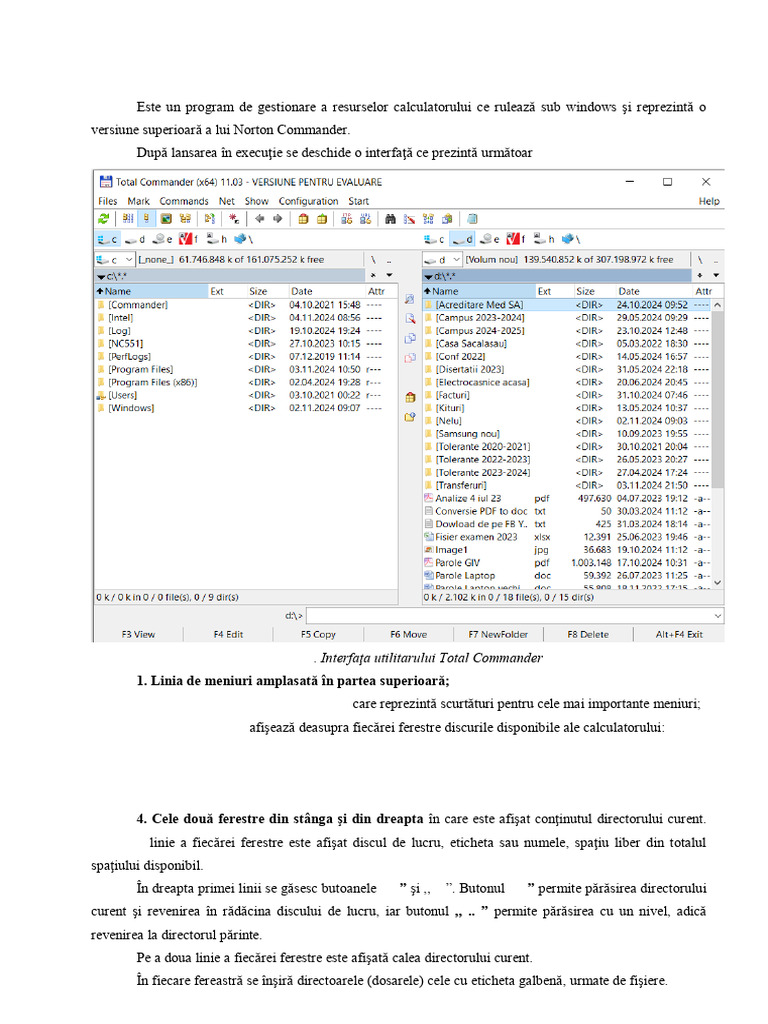Select drive h button above left panel

[217, 240]
